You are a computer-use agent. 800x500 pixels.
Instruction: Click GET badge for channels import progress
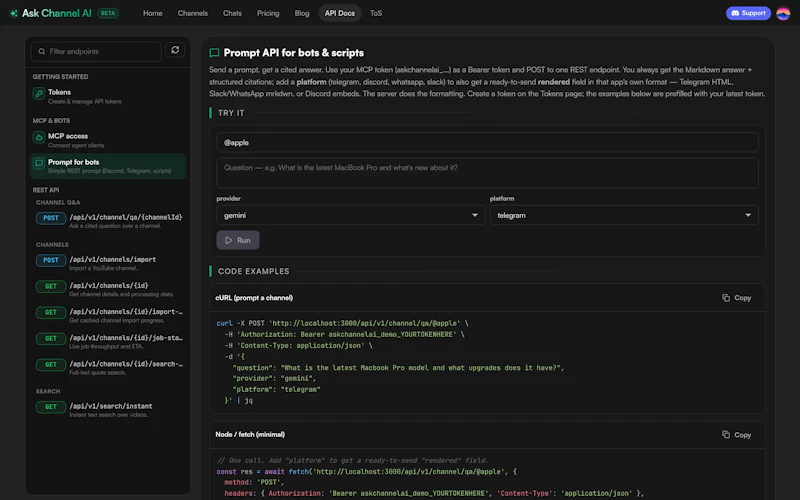[x=51, y=313]
